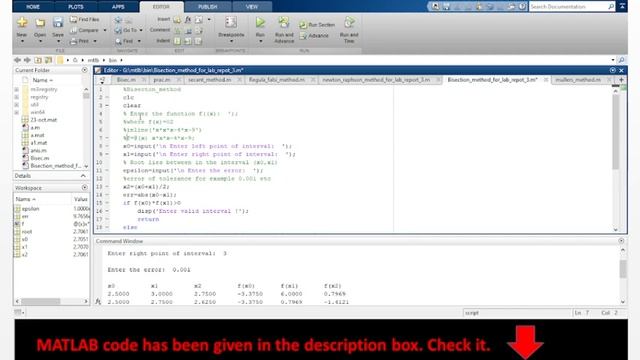
Task: Click the help question mark icon
Action: point(522,7)
